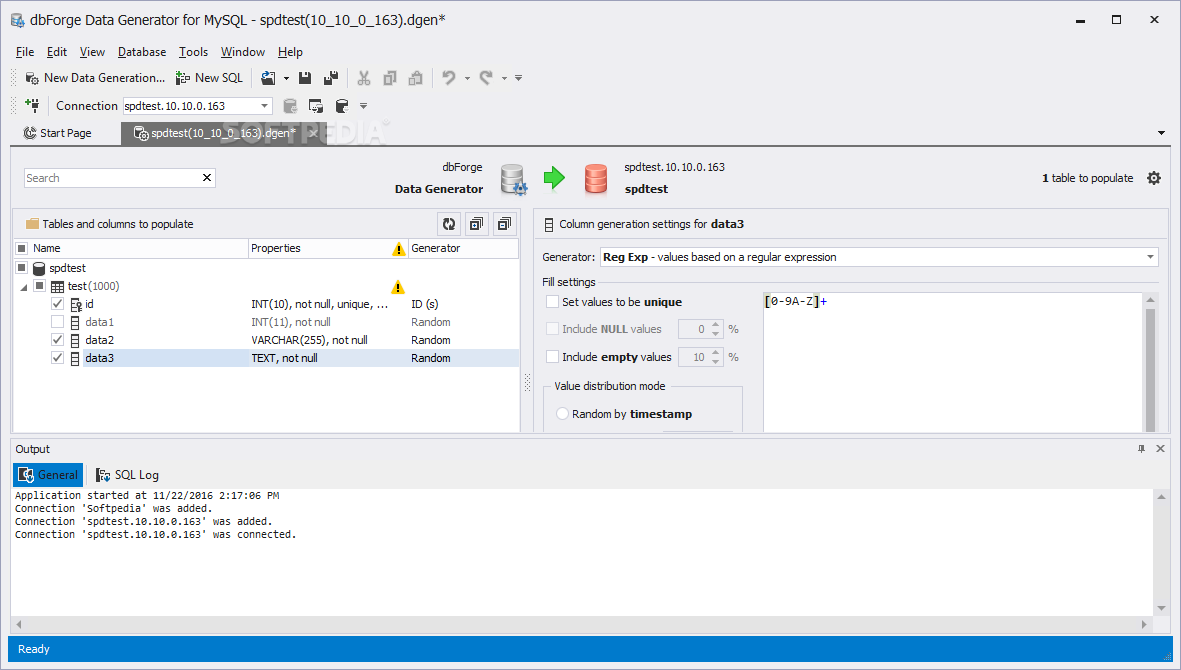This screenshot has height=670, width=1181.
Task: Open the Generator Reg Exp dropdown
Action: 879,257
